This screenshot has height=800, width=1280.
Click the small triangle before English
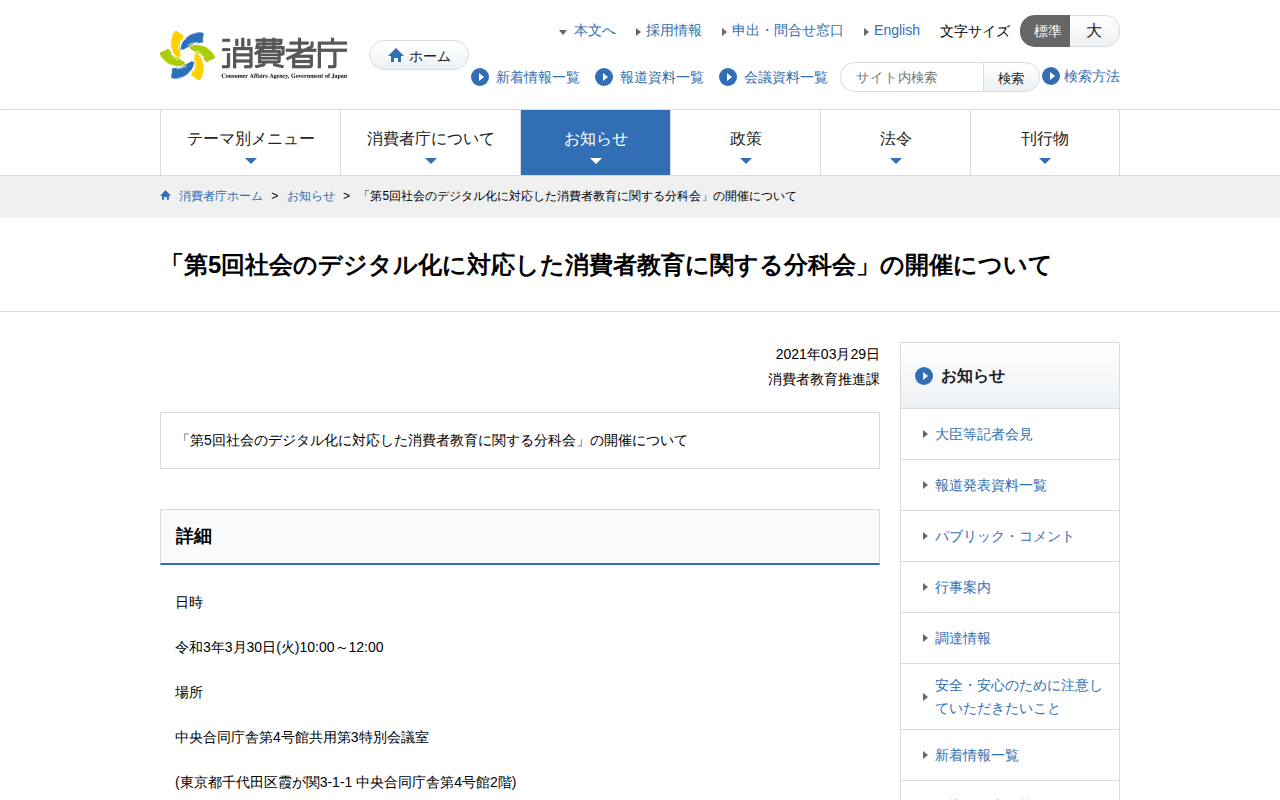(x=866, y=32)
